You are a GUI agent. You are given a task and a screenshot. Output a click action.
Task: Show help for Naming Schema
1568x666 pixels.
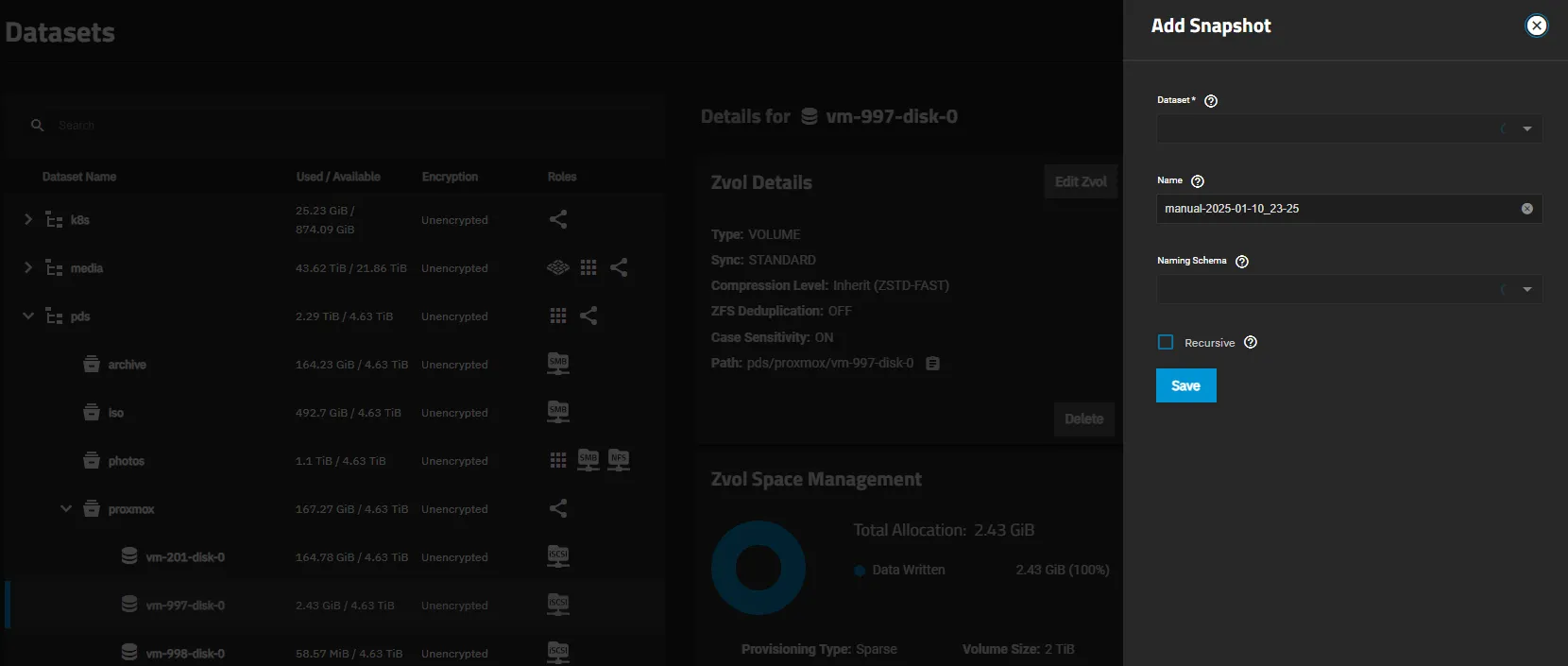[1242, 262]
